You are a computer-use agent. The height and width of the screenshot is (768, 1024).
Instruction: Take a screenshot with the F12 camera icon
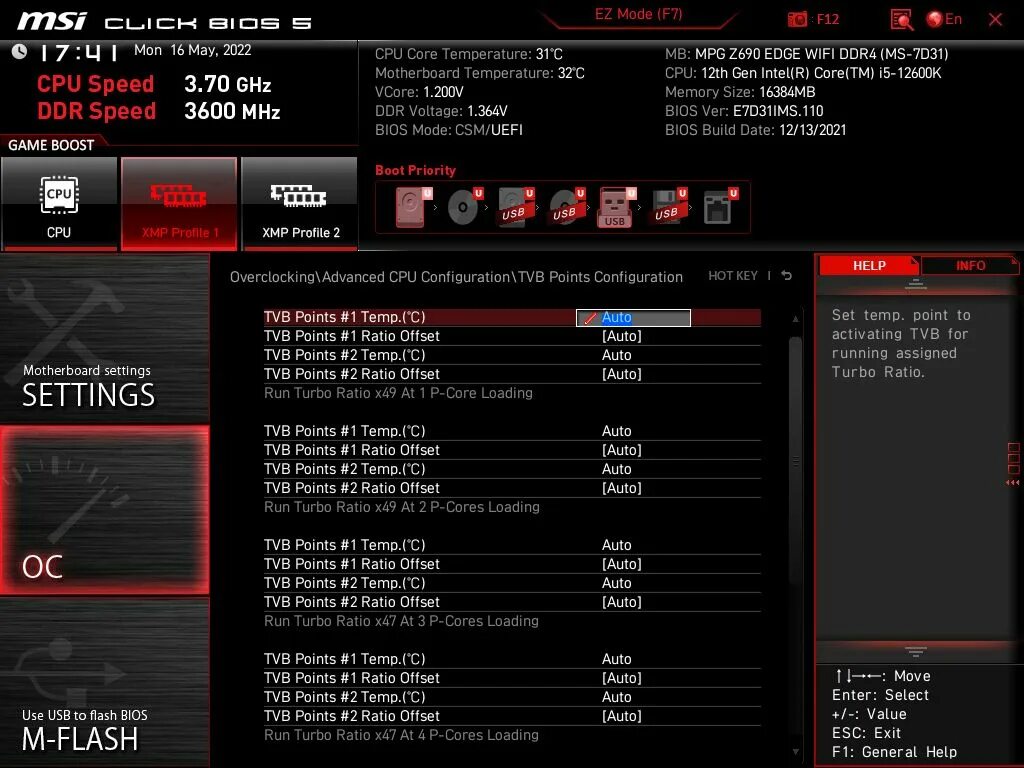pos(797,20)
